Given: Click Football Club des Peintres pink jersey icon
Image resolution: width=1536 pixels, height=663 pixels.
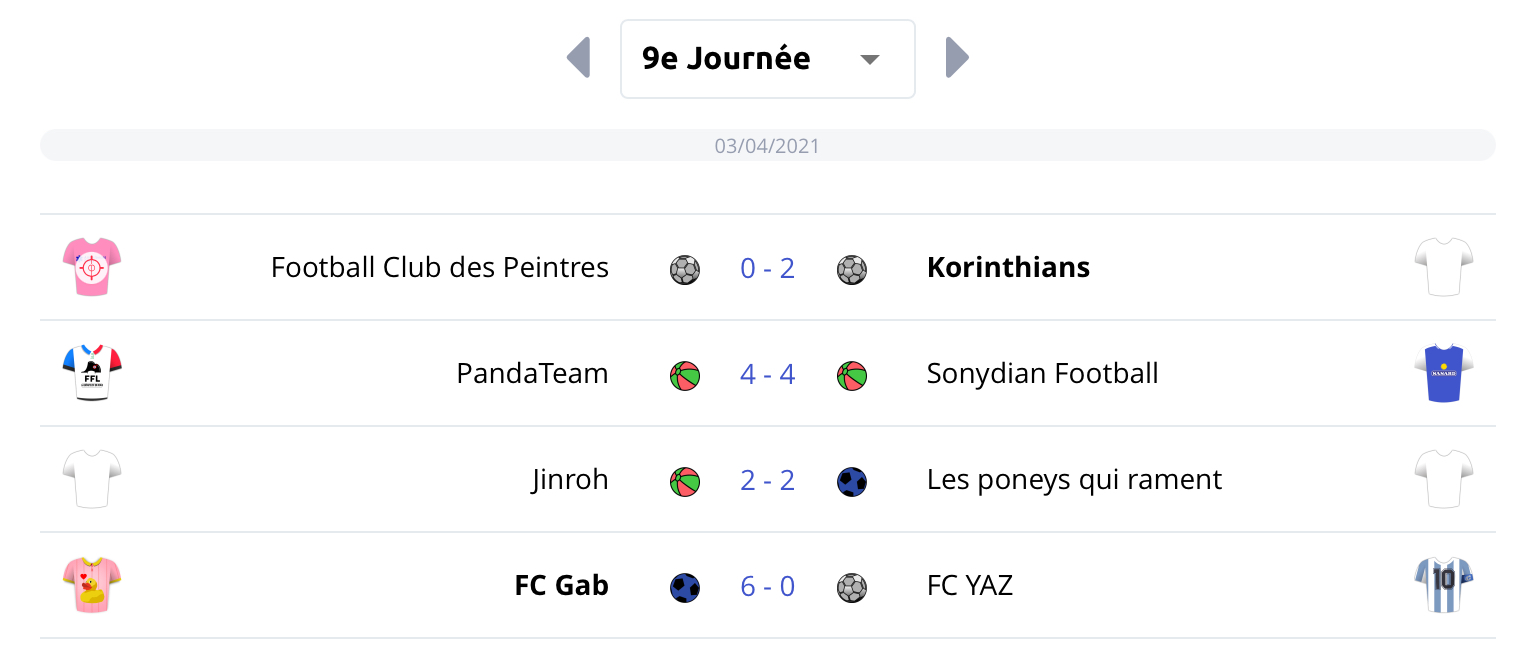Looking at the screenshot, I should 91,268.
